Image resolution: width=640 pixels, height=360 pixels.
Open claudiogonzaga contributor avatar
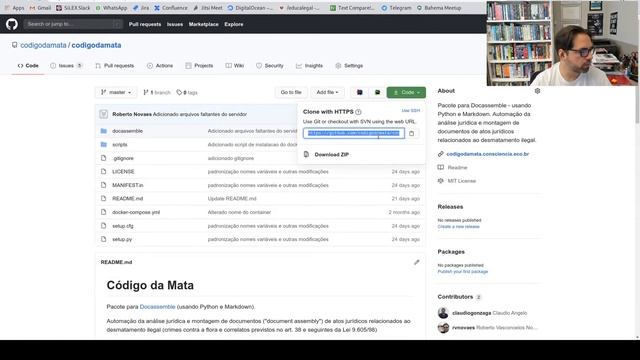pyautogui.click(x=443, y=313)
